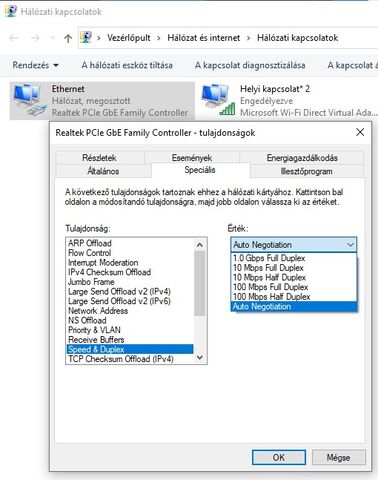The width and height of the screenshot is (378, 480).
Task: Switch to the Energiagazdálkodás tab
Action: click(302, 158)
